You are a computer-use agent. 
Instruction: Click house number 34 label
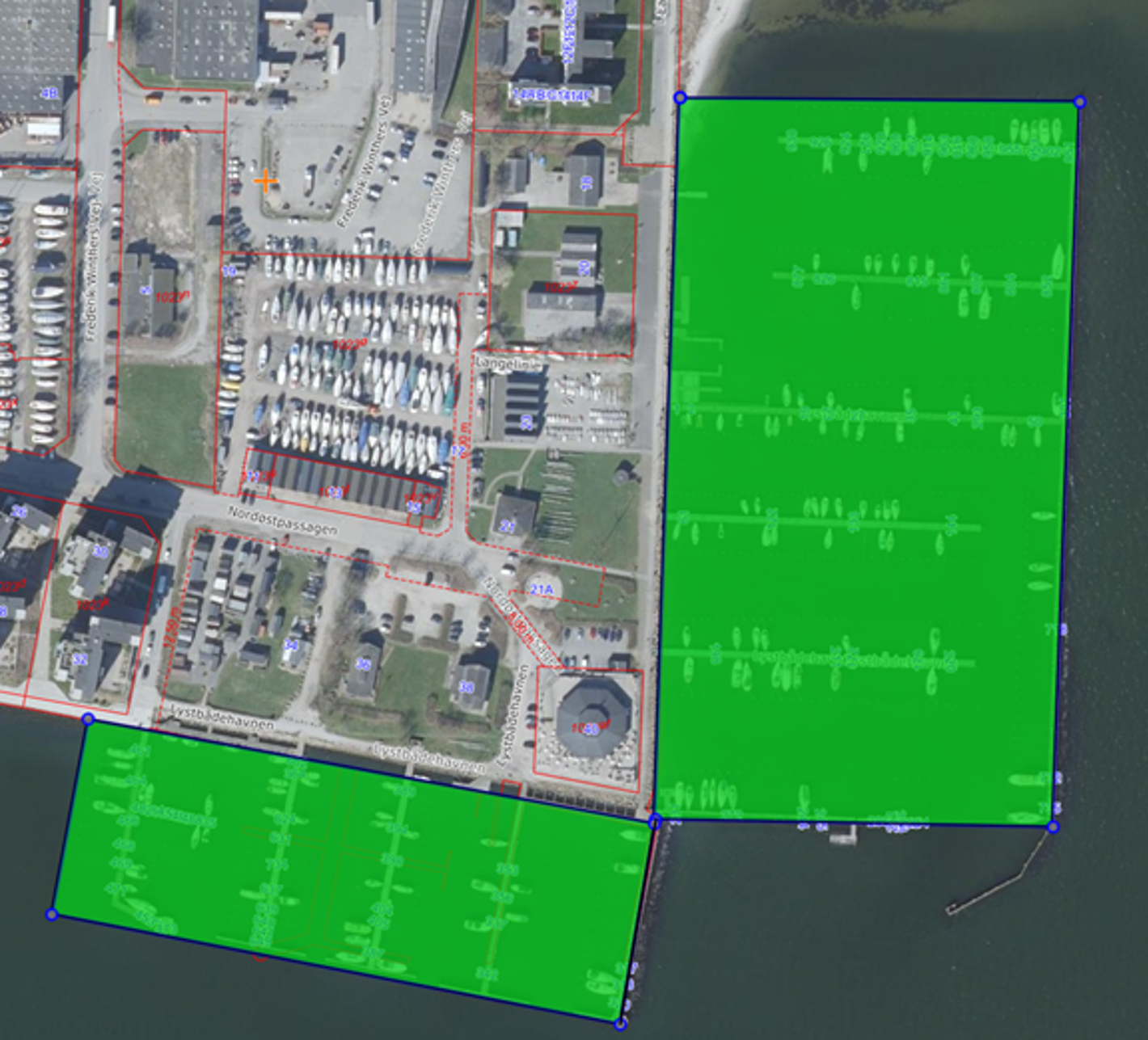pos(290,644)
